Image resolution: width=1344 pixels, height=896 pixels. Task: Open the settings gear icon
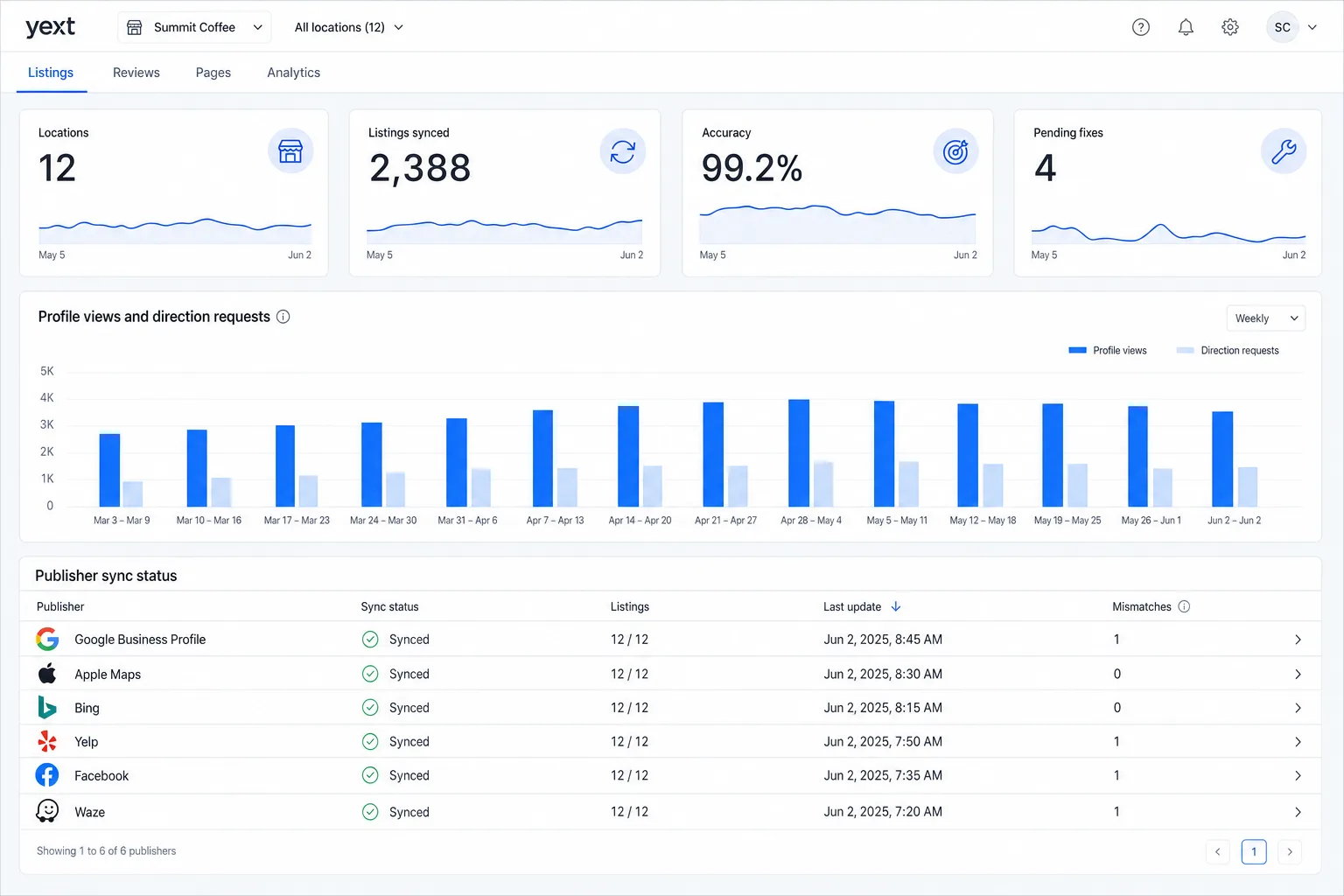click(x=1230, y=27)
